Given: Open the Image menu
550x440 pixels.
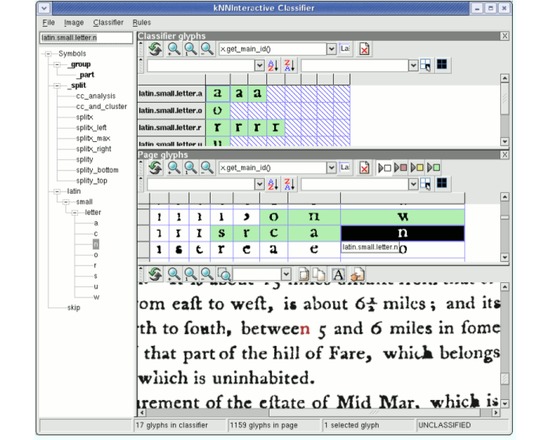Looking at the screenshot, I should tap(74, 22).
